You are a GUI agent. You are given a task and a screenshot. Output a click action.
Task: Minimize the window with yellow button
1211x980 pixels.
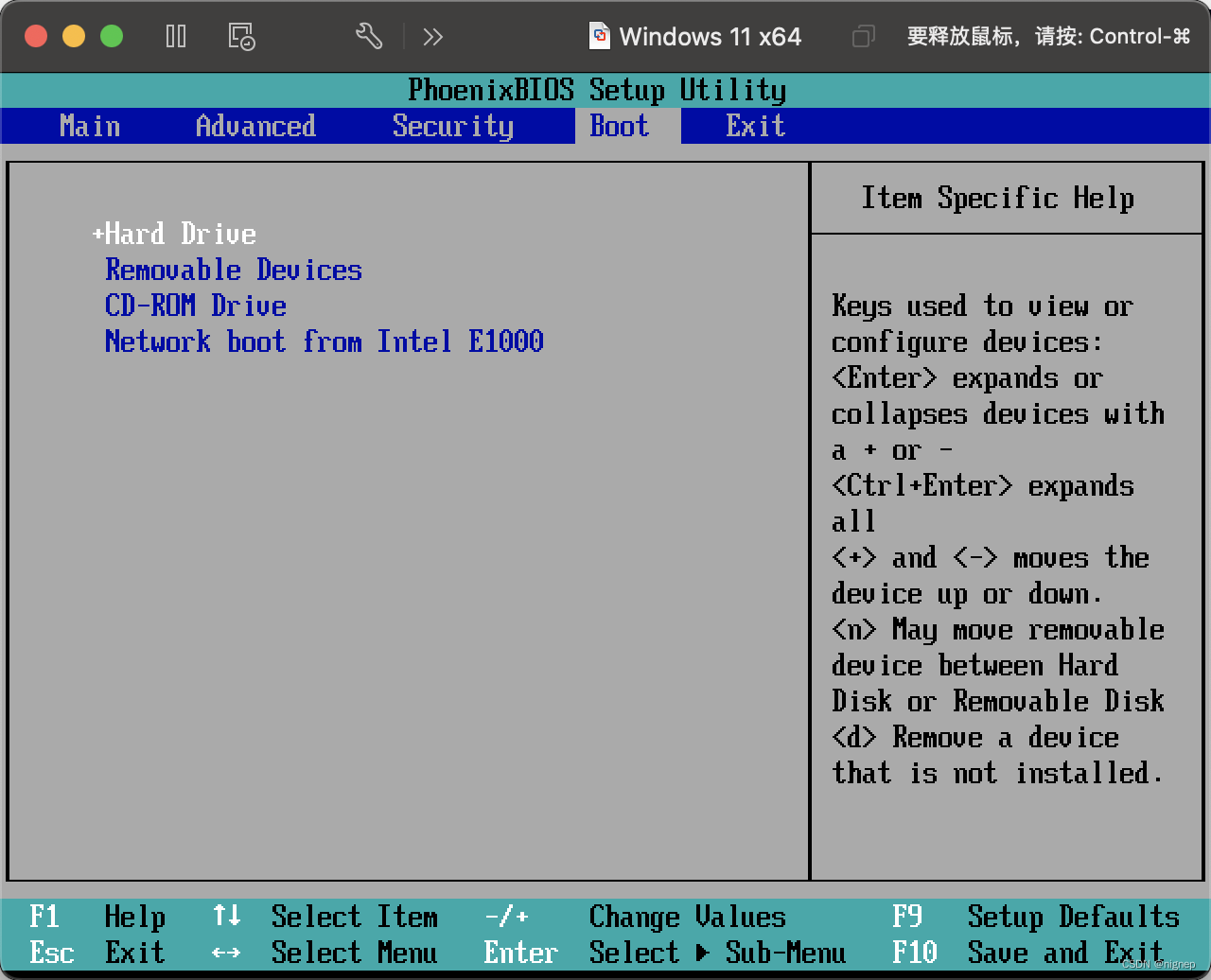(x=74, y=37)
